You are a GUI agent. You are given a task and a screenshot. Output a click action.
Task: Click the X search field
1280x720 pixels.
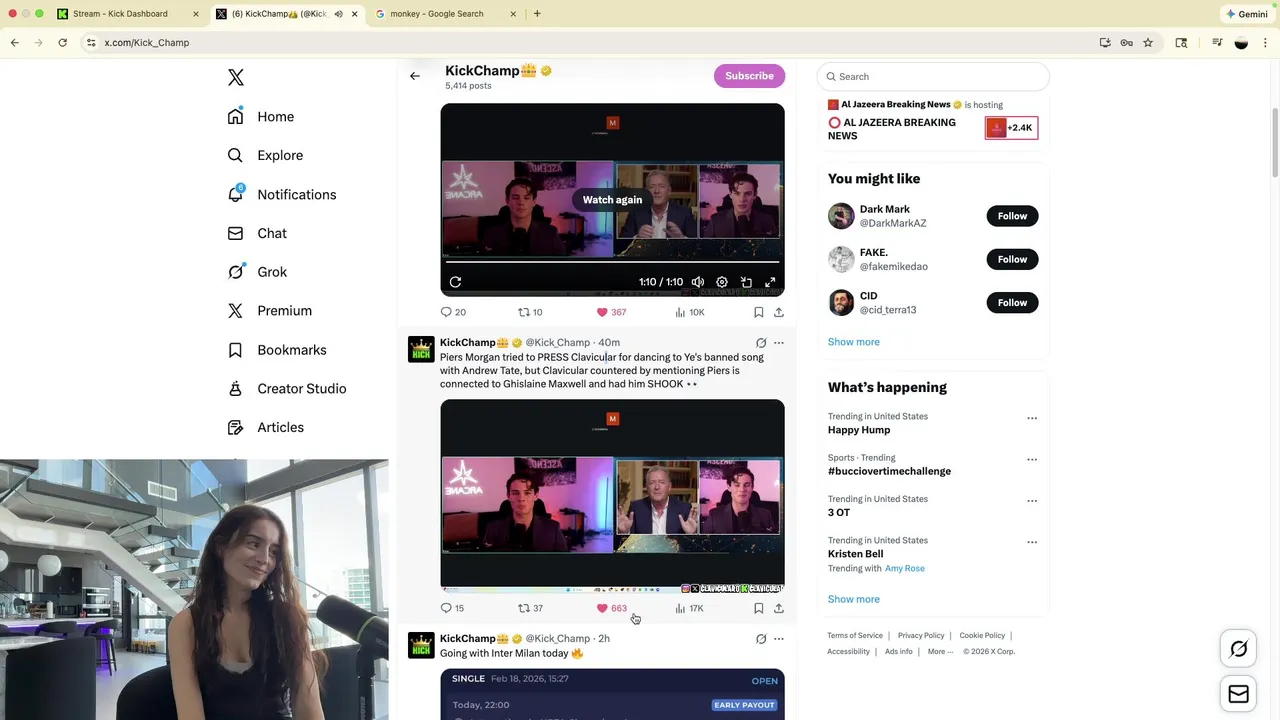(933, 76)
